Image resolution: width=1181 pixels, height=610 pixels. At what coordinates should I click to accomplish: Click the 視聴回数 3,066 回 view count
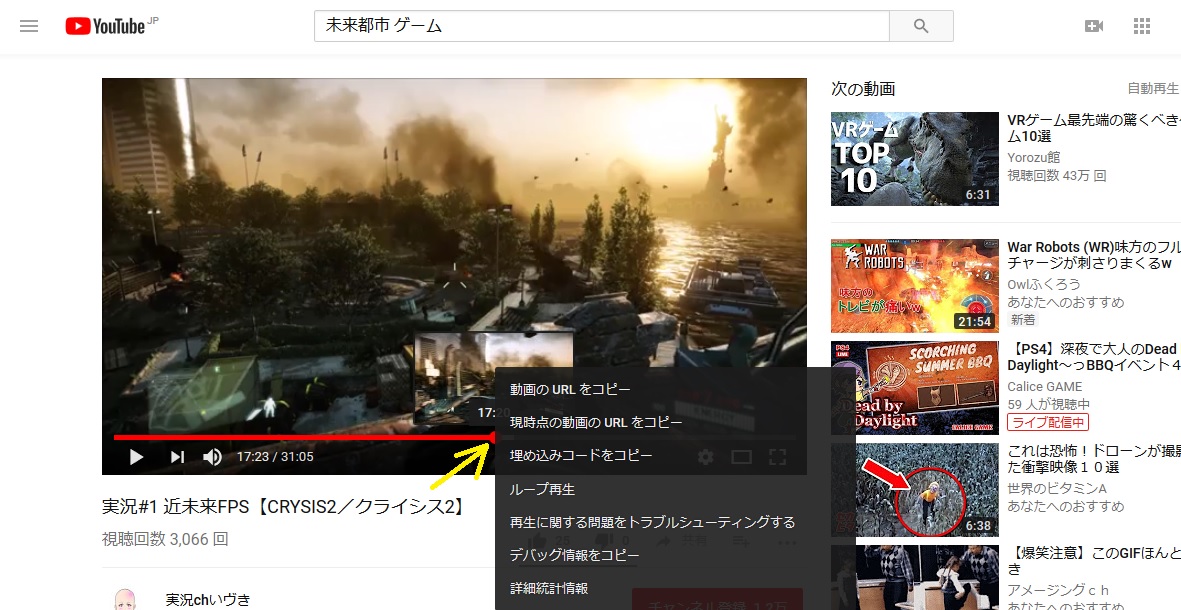click(x=165, y=539)
